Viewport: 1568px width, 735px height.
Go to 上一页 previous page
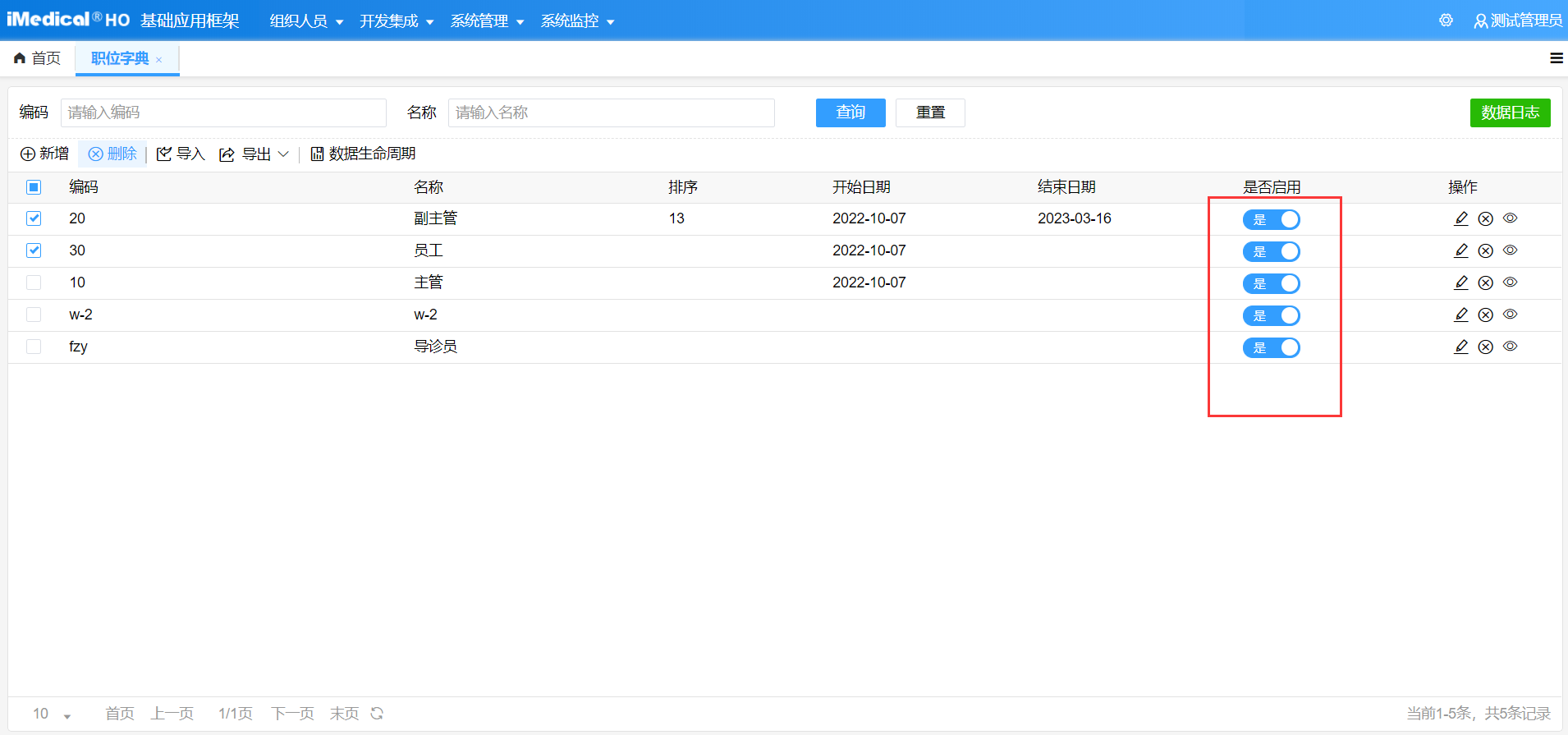point(172,714)
